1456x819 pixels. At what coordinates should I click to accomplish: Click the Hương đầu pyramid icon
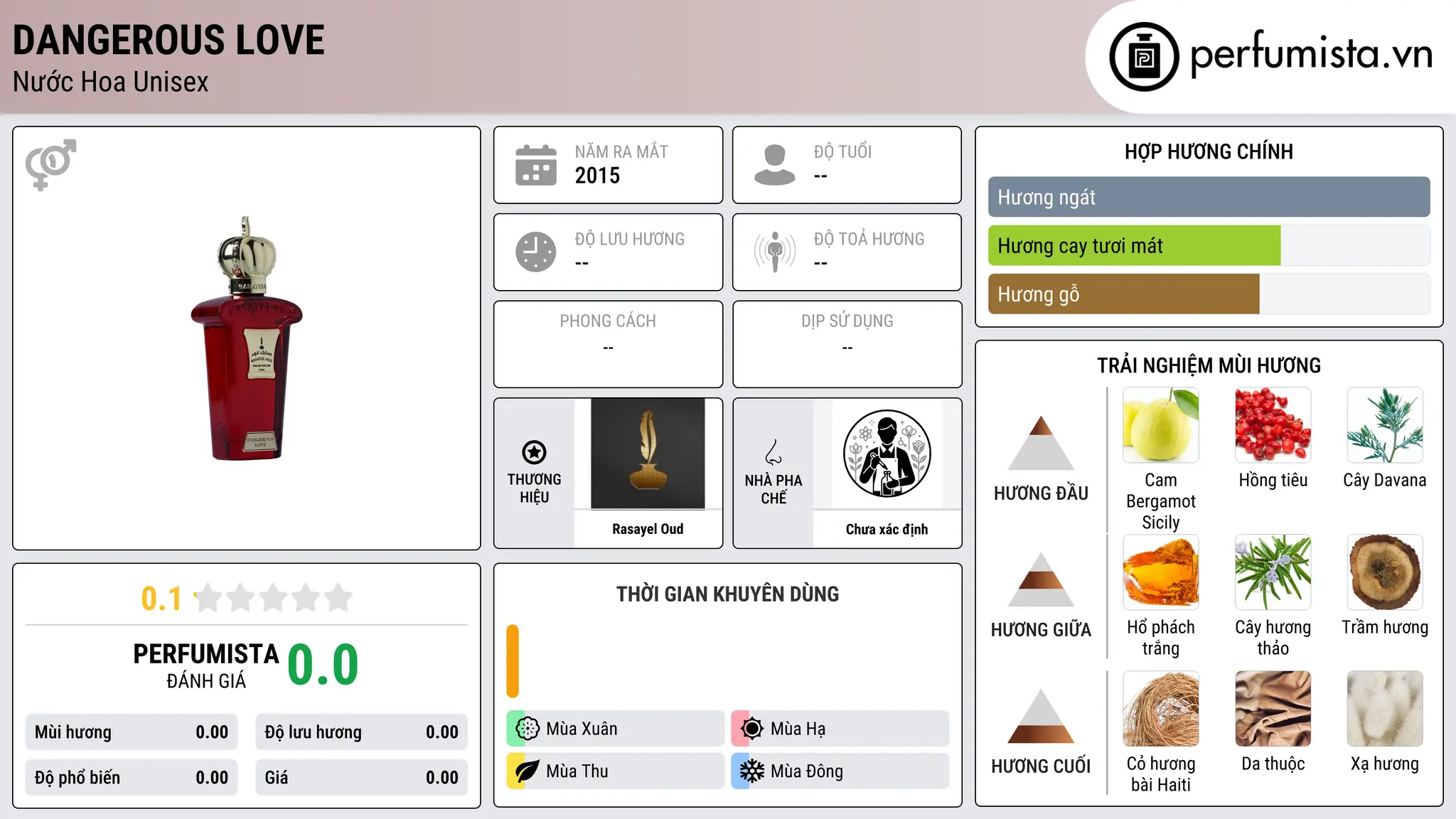[x=1041, y=443]
